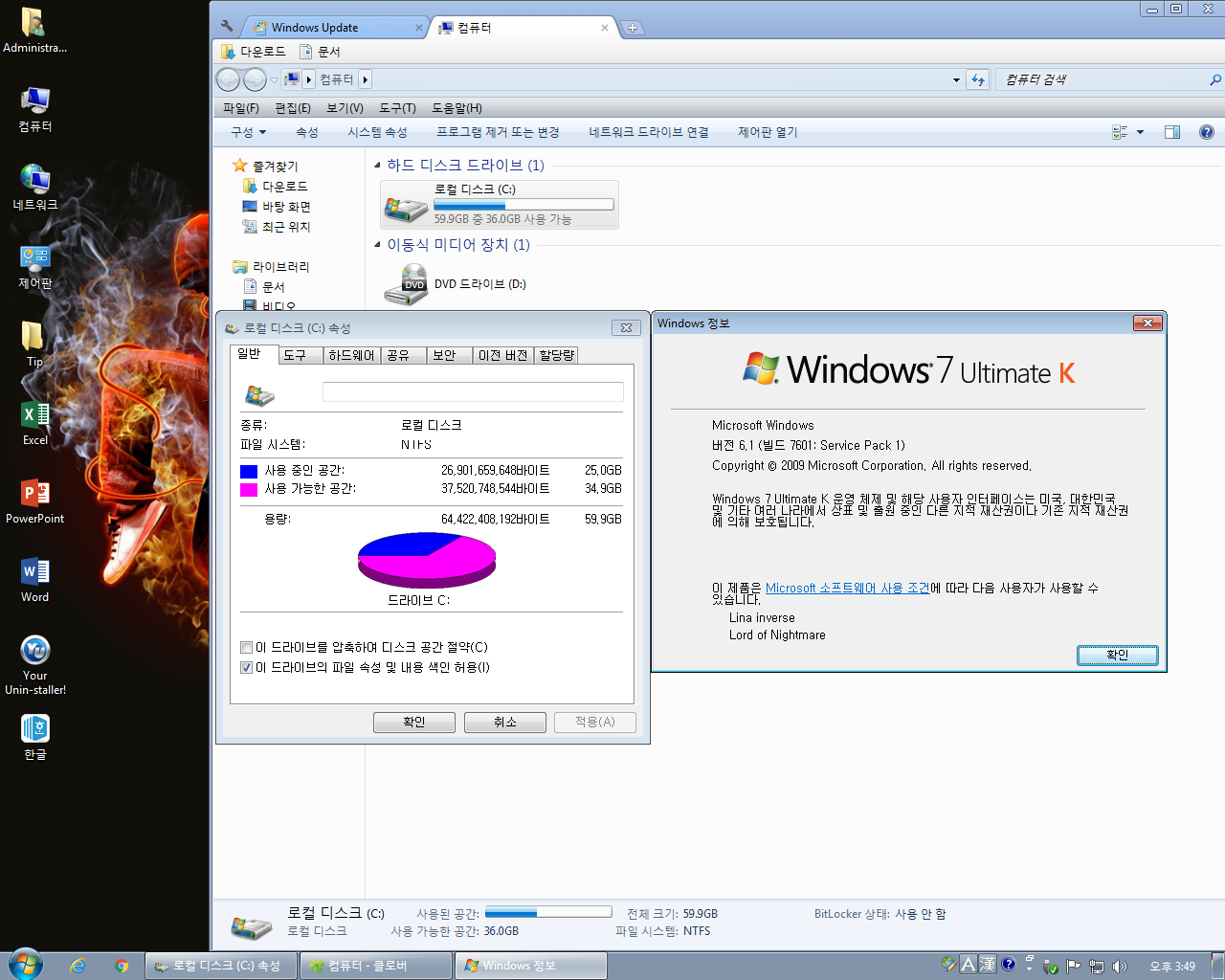
Task: Open the 네트워크 desktop icon
Action: (34, 187)
